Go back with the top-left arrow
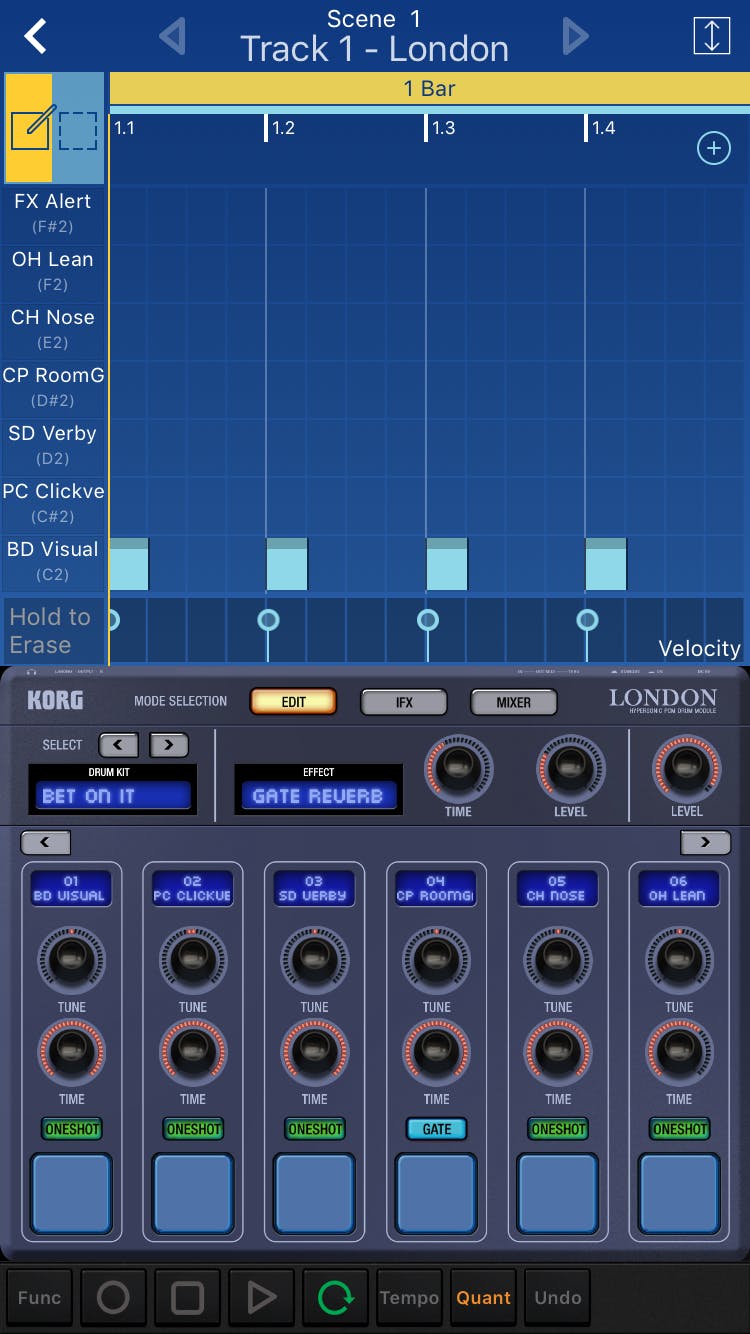The image size is (750, 1334). coord(36,37)
